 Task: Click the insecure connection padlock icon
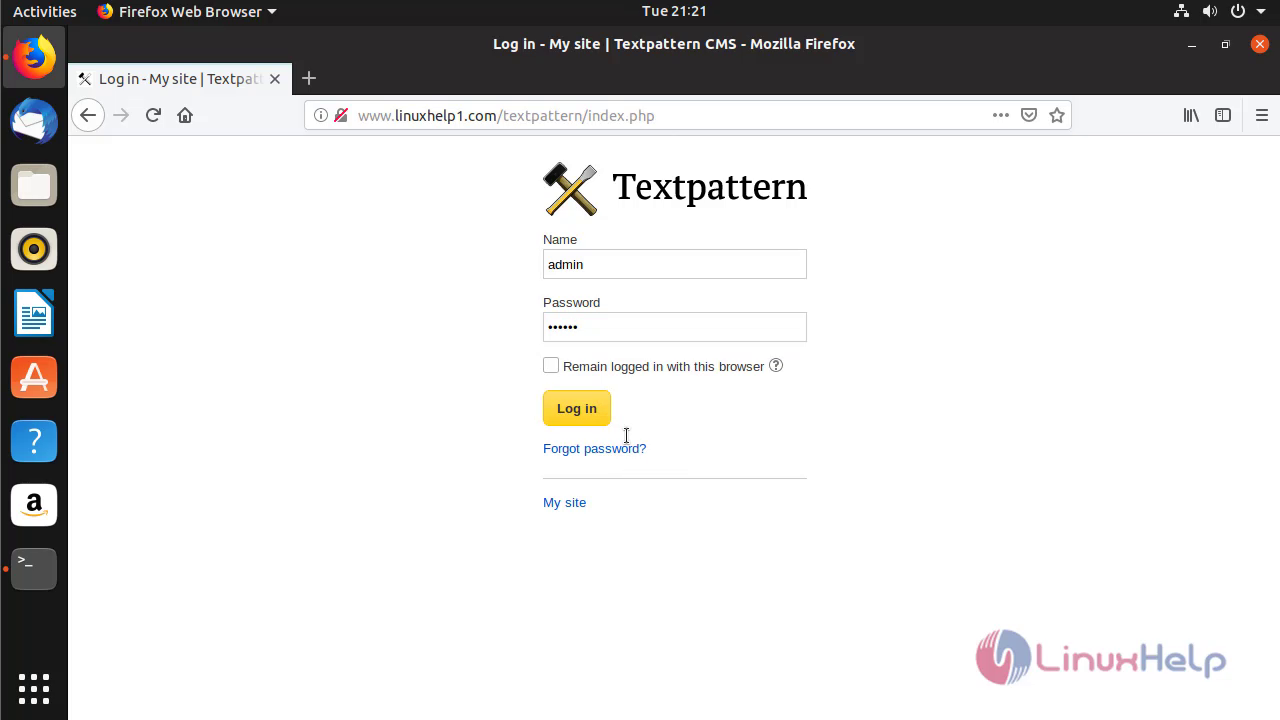click(x=340, y=115)
